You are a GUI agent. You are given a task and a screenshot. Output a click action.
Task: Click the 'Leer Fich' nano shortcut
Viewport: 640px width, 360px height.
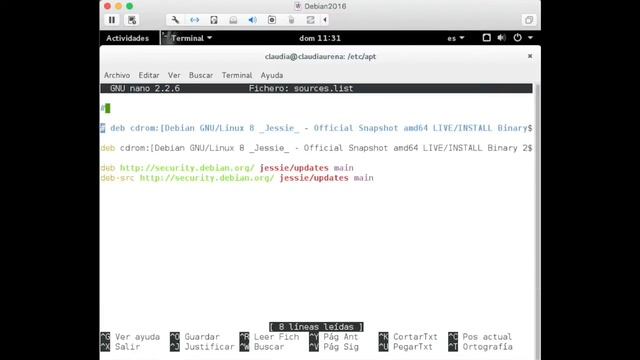point(269,337)
